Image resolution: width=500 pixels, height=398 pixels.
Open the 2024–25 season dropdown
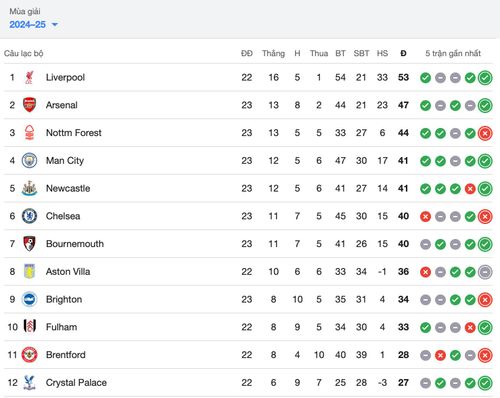tap(33, 24)
